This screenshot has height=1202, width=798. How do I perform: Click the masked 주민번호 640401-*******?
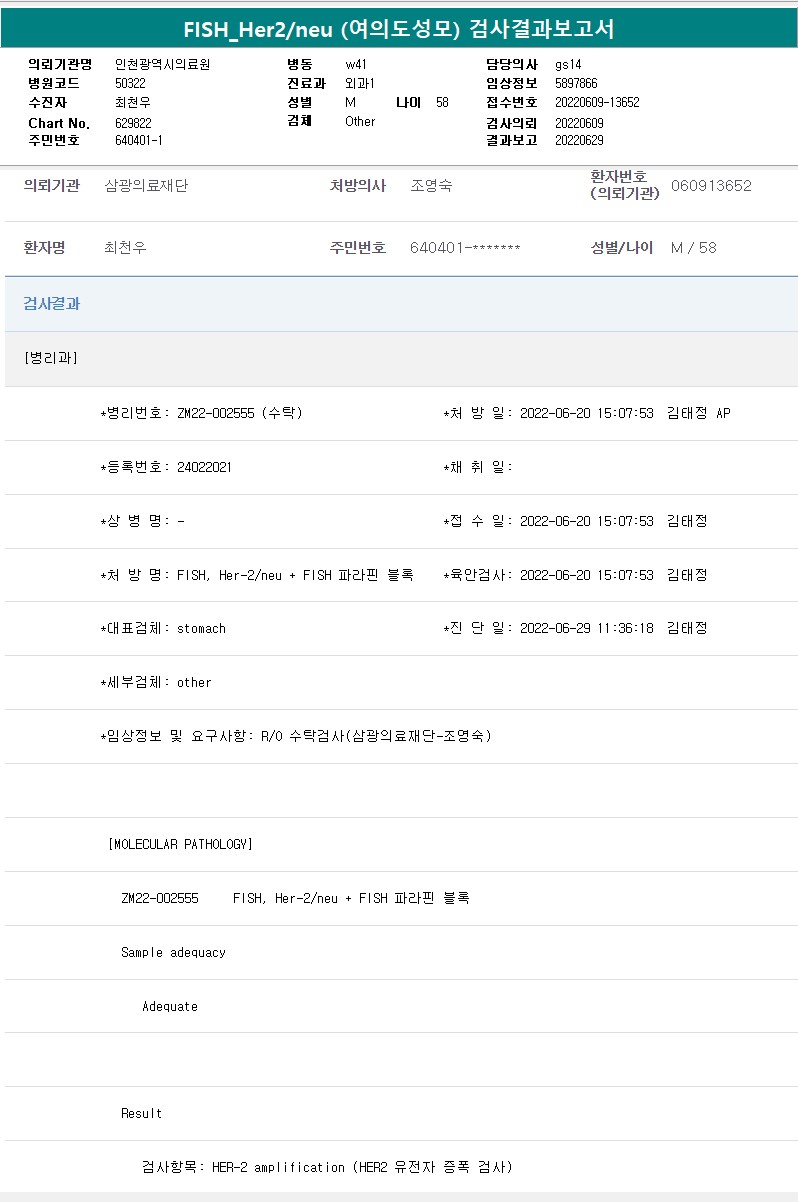[465, 247]
